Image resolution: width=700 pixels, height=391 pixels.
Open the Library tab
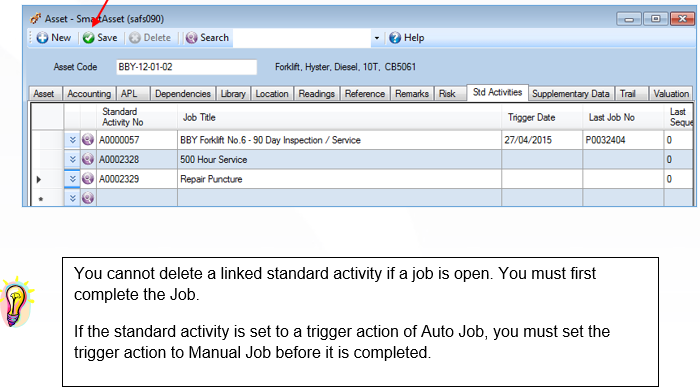click(233, 94)
